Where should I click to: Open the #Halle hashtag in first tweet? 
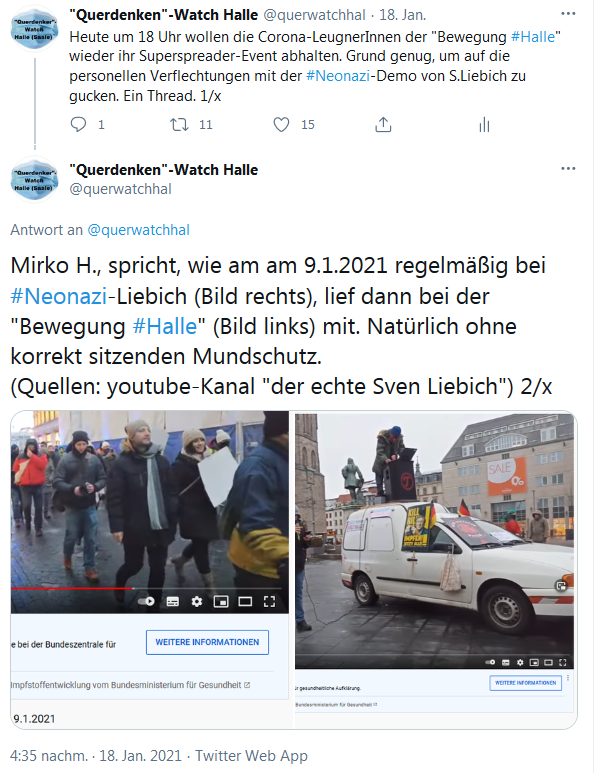pos(533,37)
